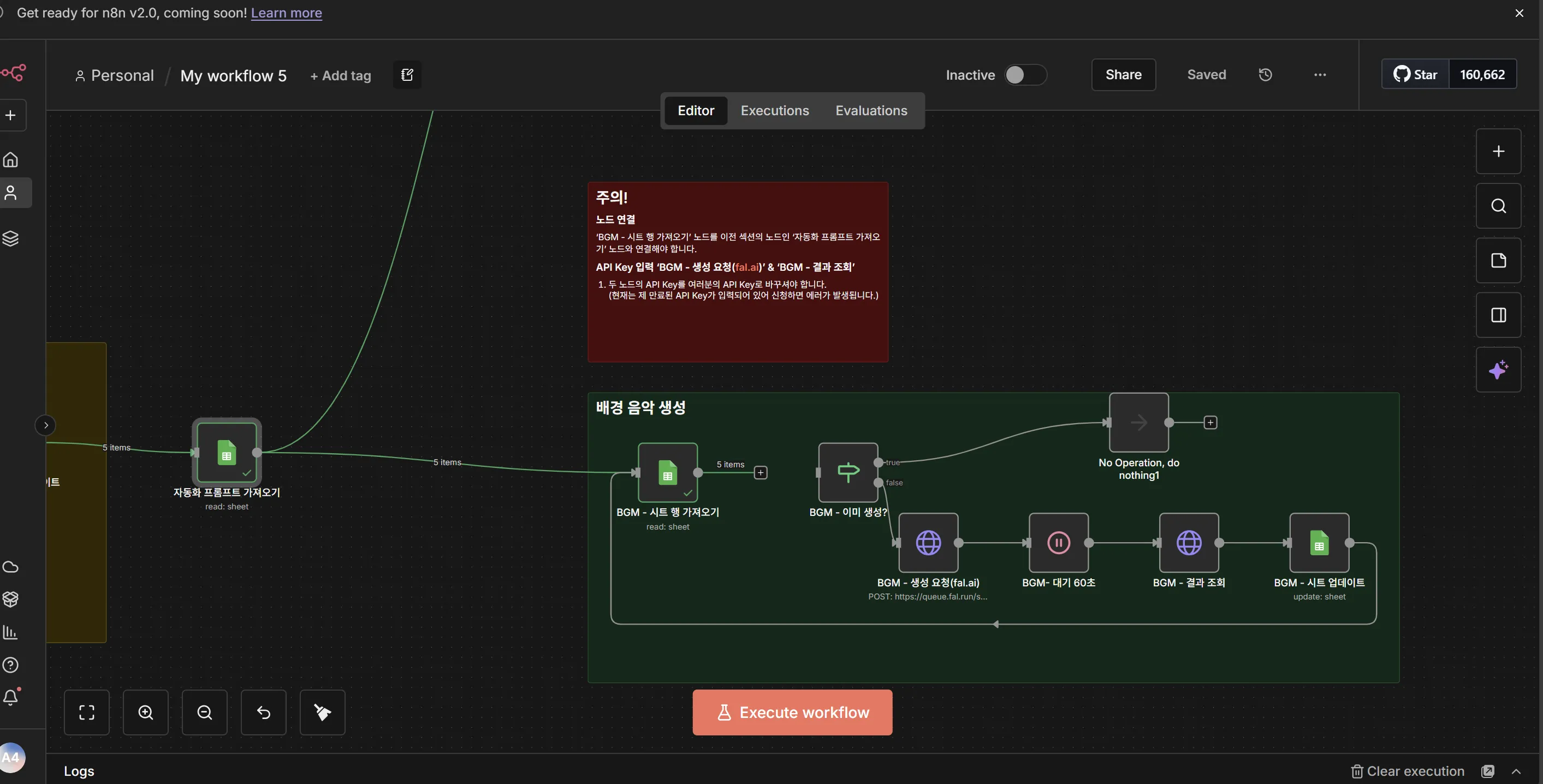Expand the collapsed left sidebar arrow
1543x784 pixels.
(x=45, y=425)
